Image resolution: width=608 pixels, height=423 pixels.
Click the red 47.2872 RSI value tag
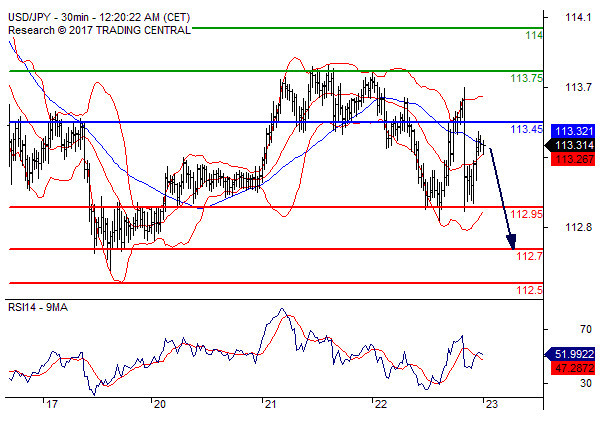[573, 368]
